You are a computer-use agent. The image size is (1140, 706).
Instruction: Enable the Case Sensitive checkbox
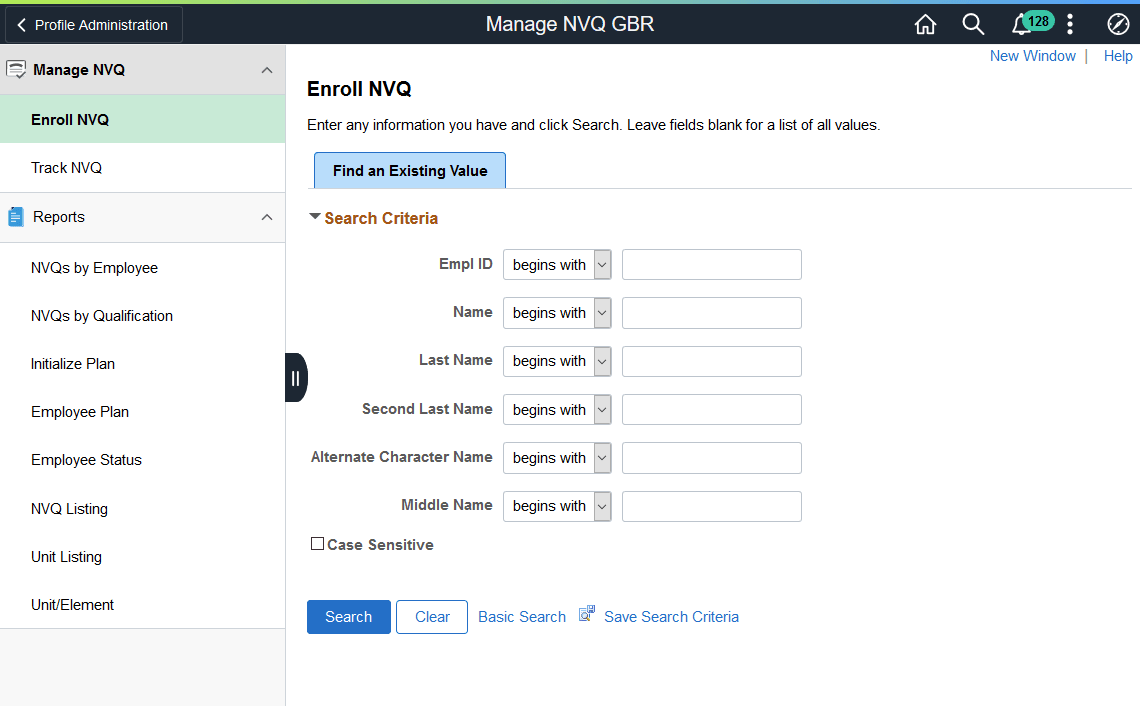click(x=317, y=543)
